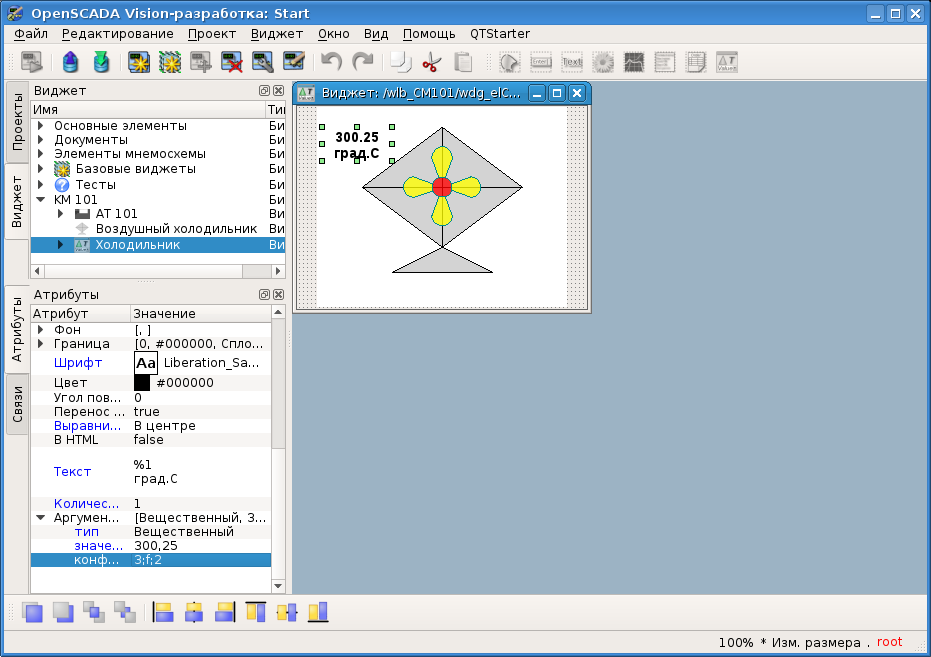Open the Проект menu
The image size is (931, 657).
211,33
